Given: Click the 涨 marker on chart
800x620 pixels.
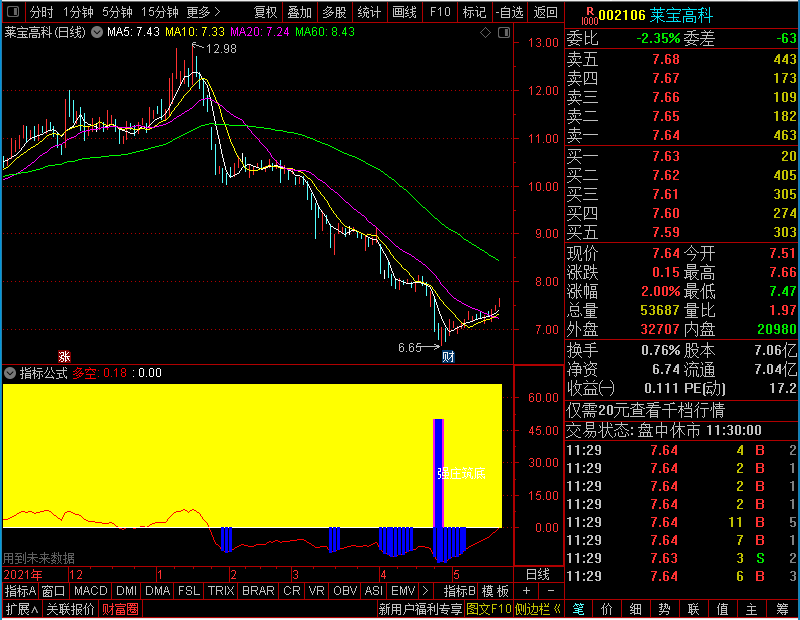Looking at the screenshot, I should coord(64,356).
